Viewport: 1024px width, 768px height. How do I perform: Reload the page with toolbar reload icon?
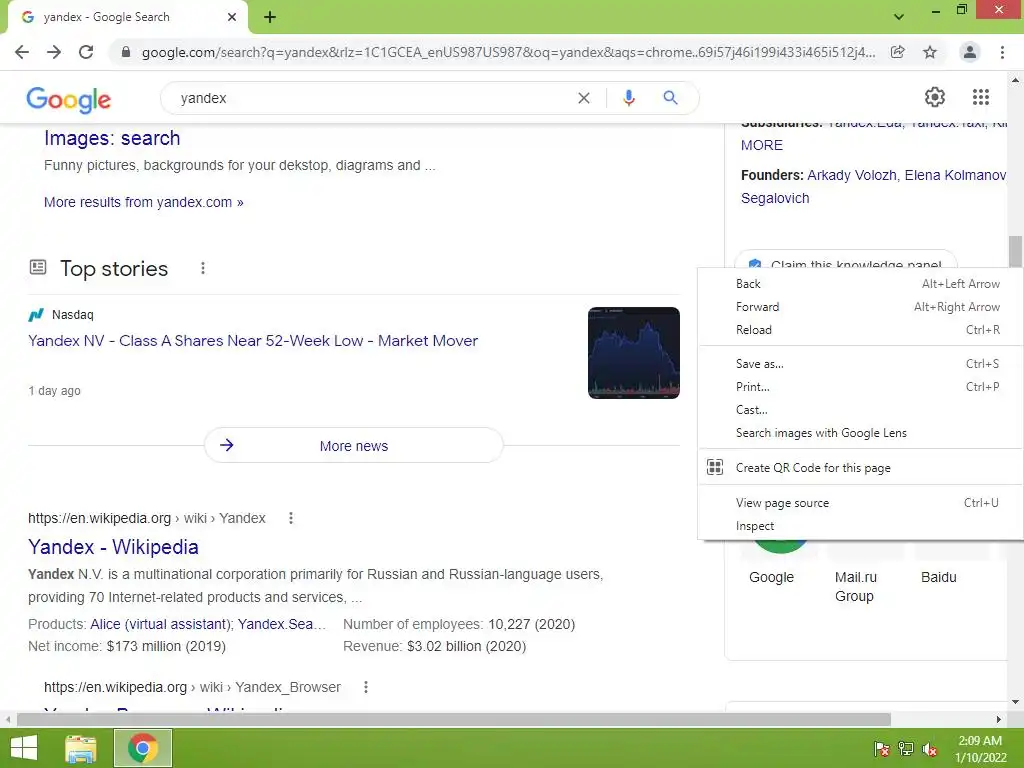86,52
